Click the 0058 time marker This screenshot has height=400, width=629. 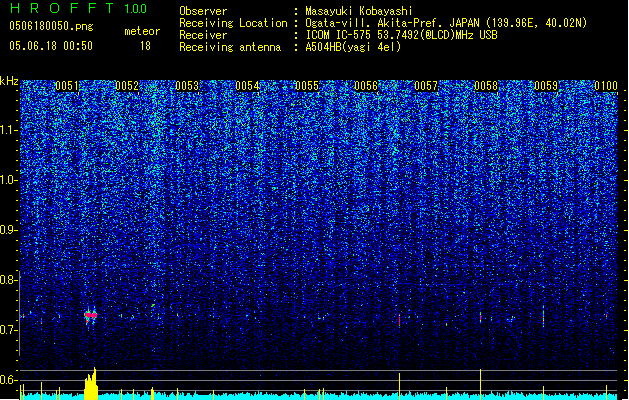[x=486, y=86]
